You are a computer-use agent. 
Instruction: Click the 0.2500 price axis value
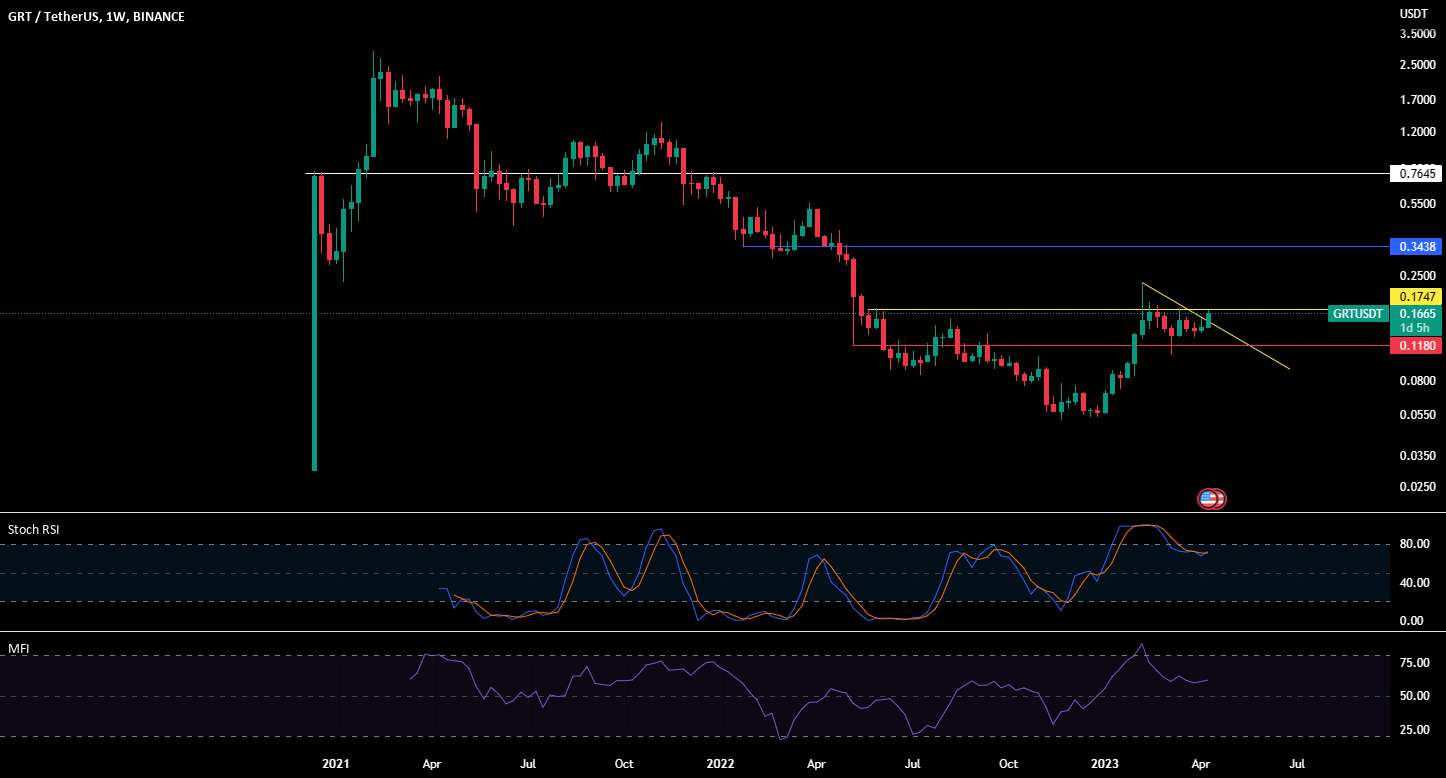click(x=1418, y=276)
